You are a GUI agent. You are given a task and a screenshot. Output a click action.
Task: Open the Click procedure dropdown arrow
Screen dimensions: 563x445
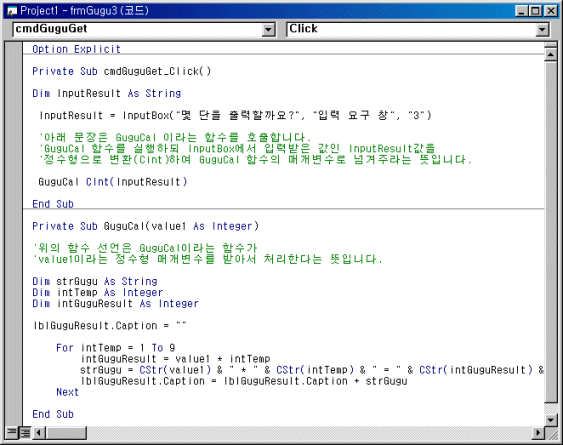tap(543, 29)
